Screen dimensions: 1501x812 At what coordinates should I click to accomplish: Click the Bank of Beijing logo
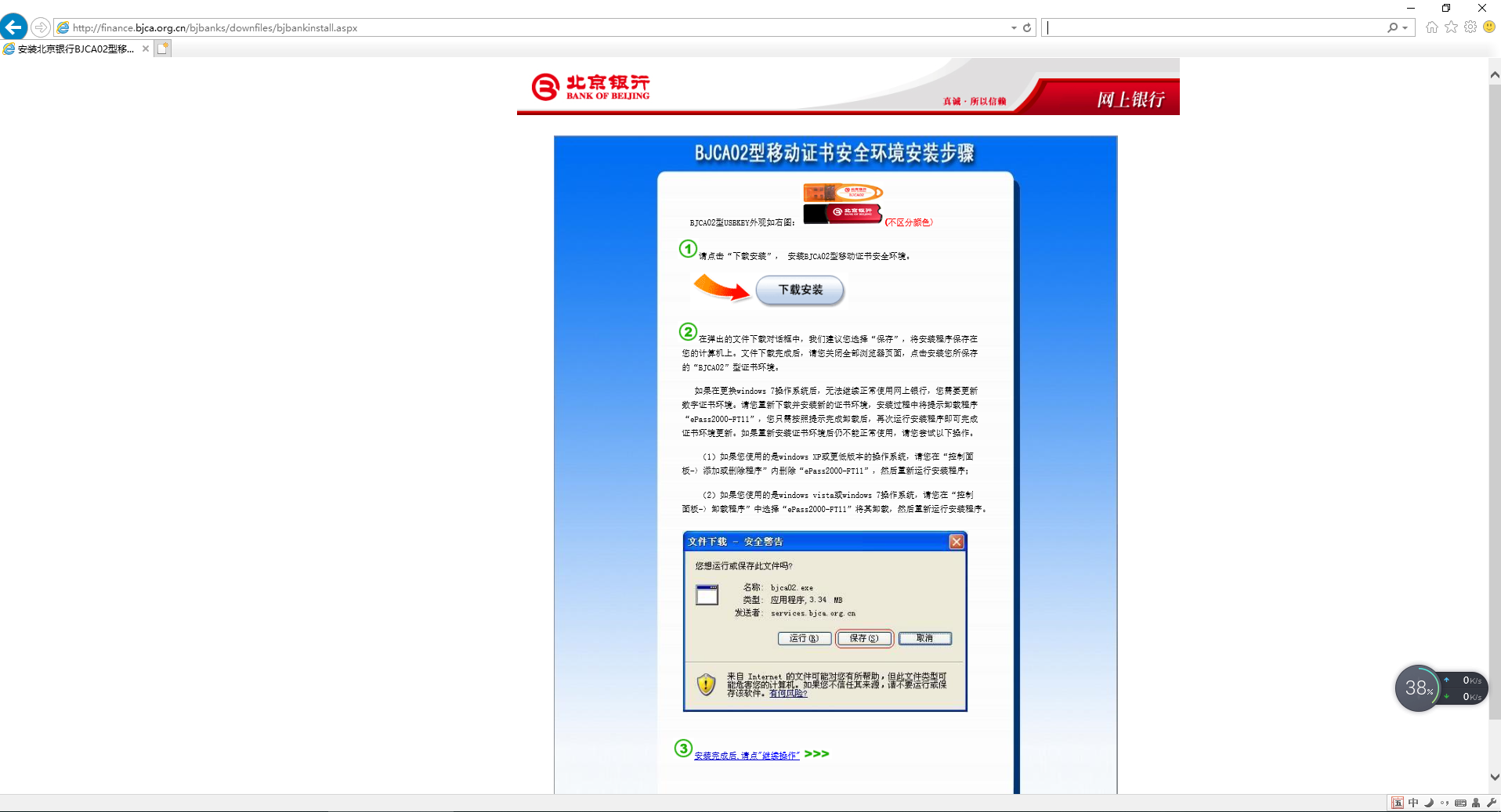(x=591, y=87)
